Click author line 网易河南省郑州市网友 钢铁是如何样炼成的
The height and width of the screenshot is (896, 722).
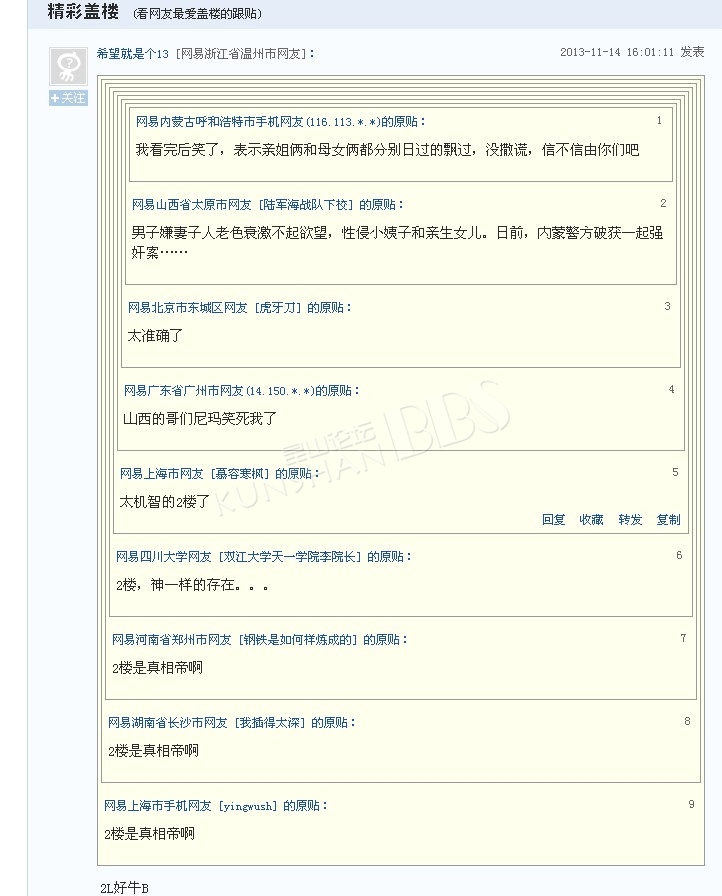(x=259, y=639)
